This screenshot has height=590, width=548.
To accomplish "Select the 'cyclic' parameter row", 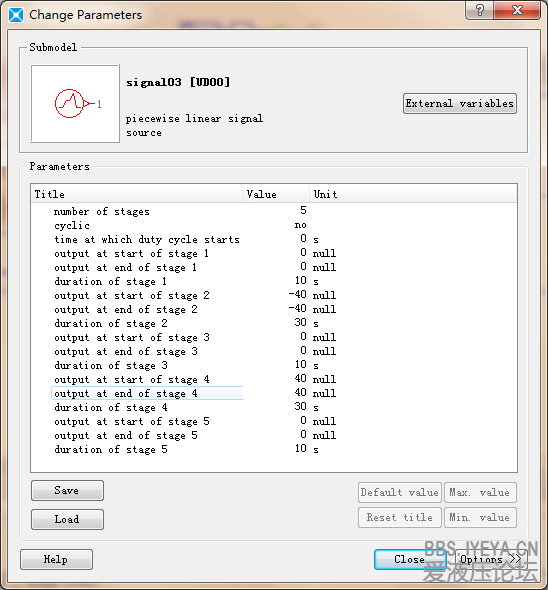I will [x=274, y=225].
